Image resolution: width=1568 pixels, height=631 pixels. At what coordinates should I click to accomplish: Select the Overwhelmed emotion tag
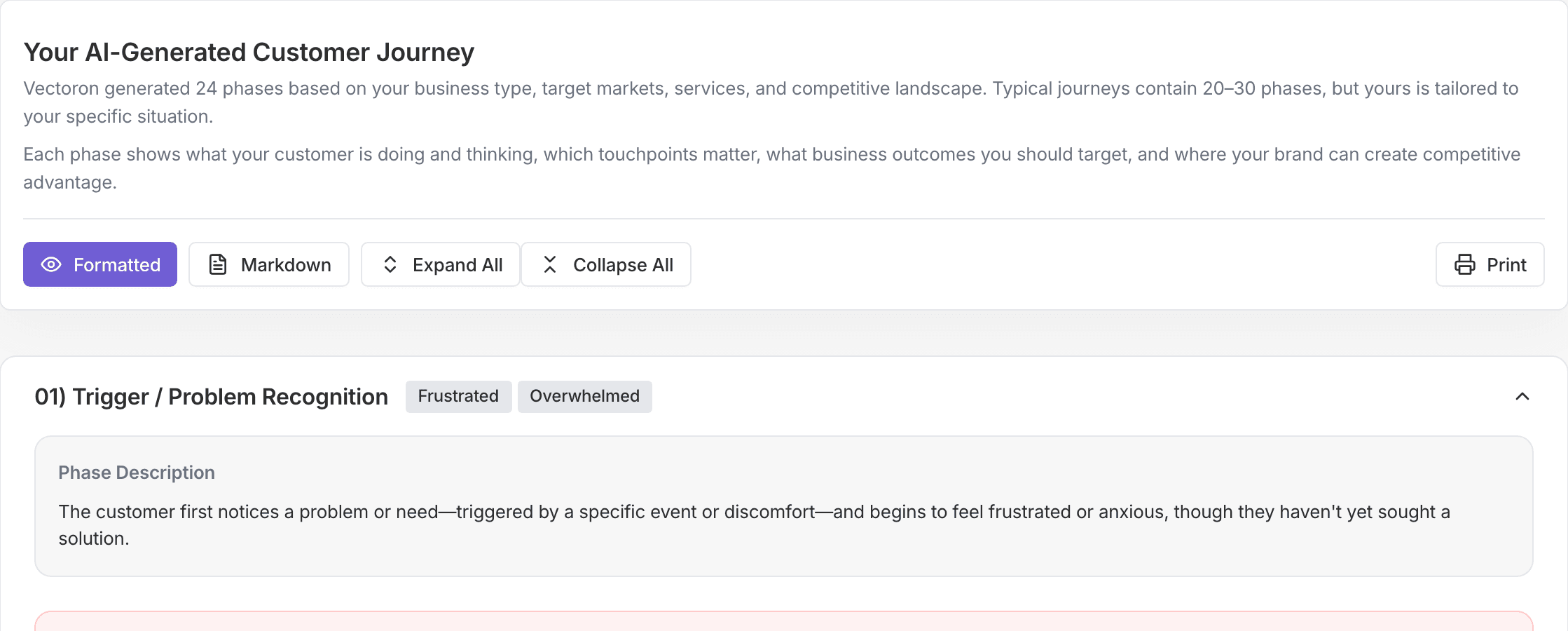(x=585, y=396)
